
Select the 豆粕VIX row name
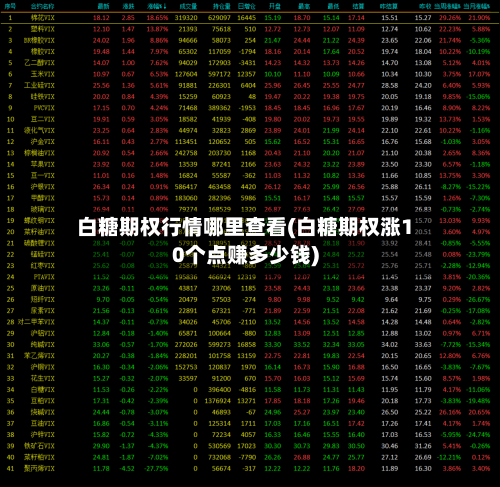pos(43,401)
